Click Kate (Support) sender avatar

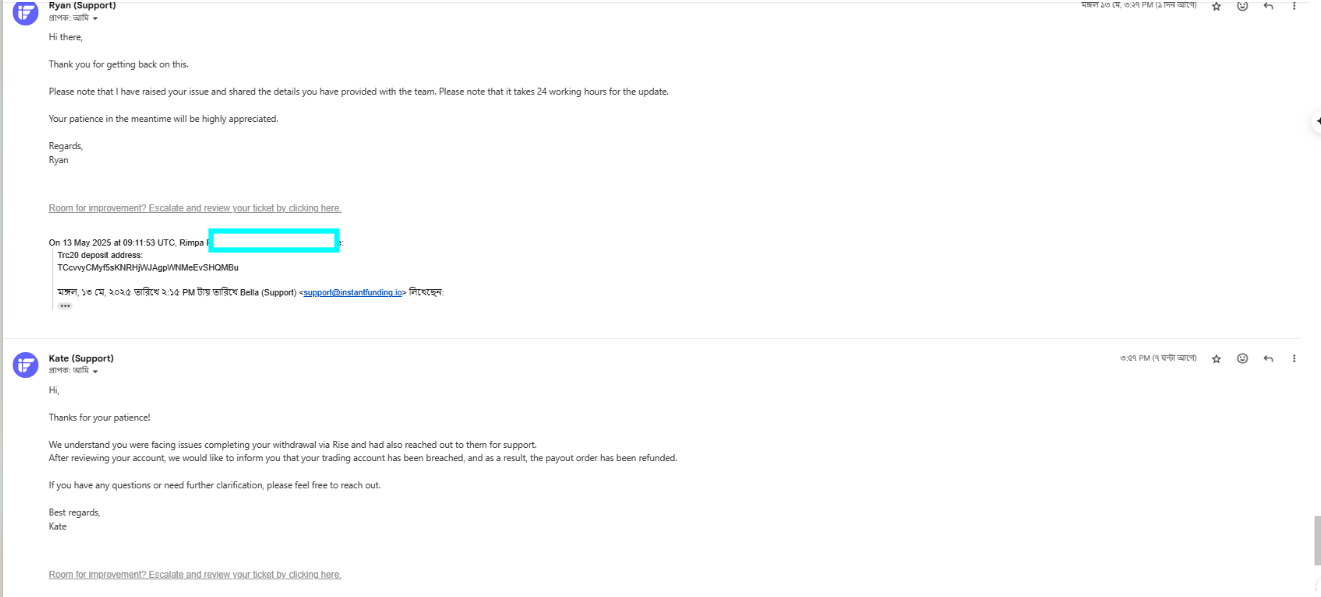click(25, 365)
